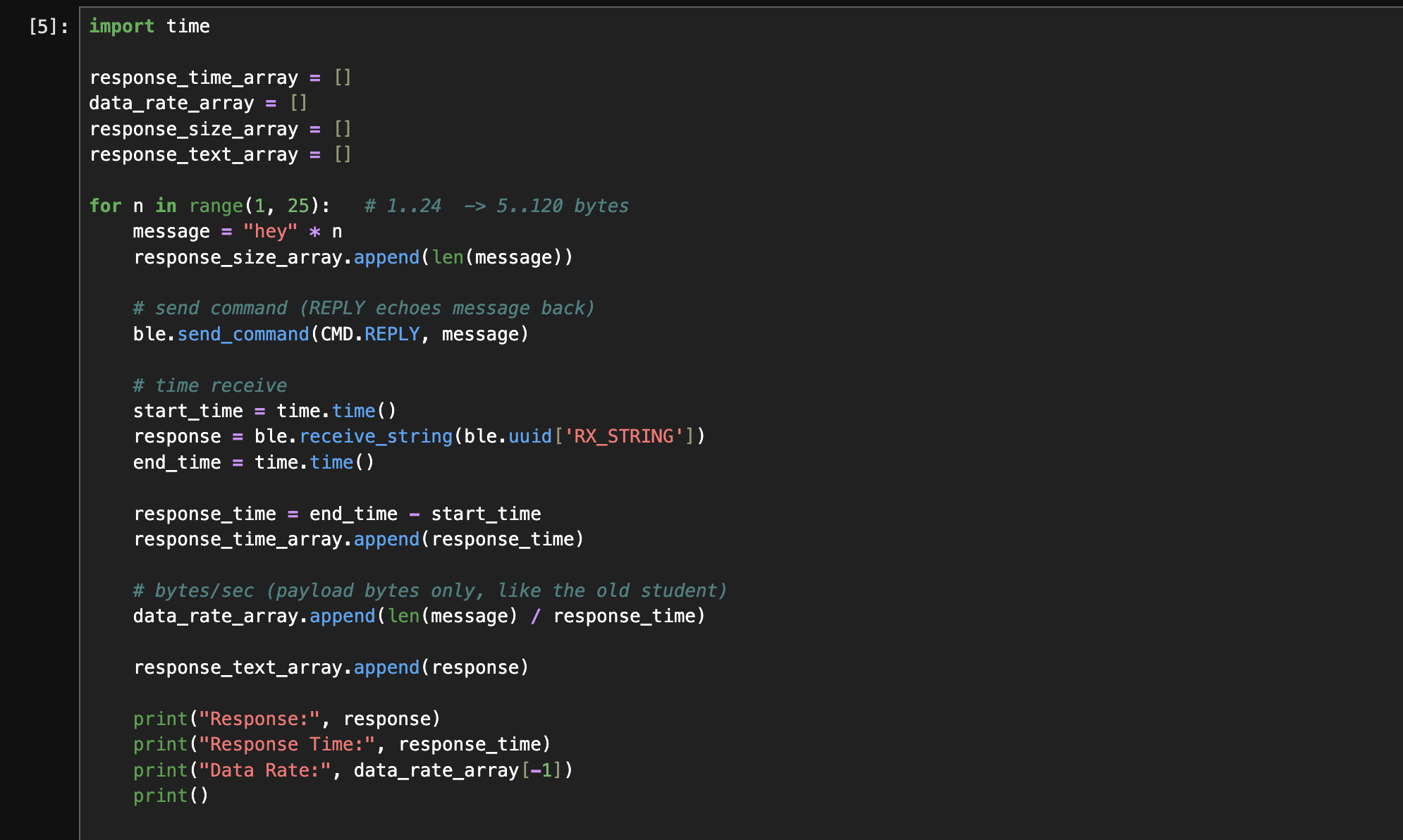Click on response_size_array initialization line
Image resolution: width=1403 pixels, height=840 pixels.
219,129
